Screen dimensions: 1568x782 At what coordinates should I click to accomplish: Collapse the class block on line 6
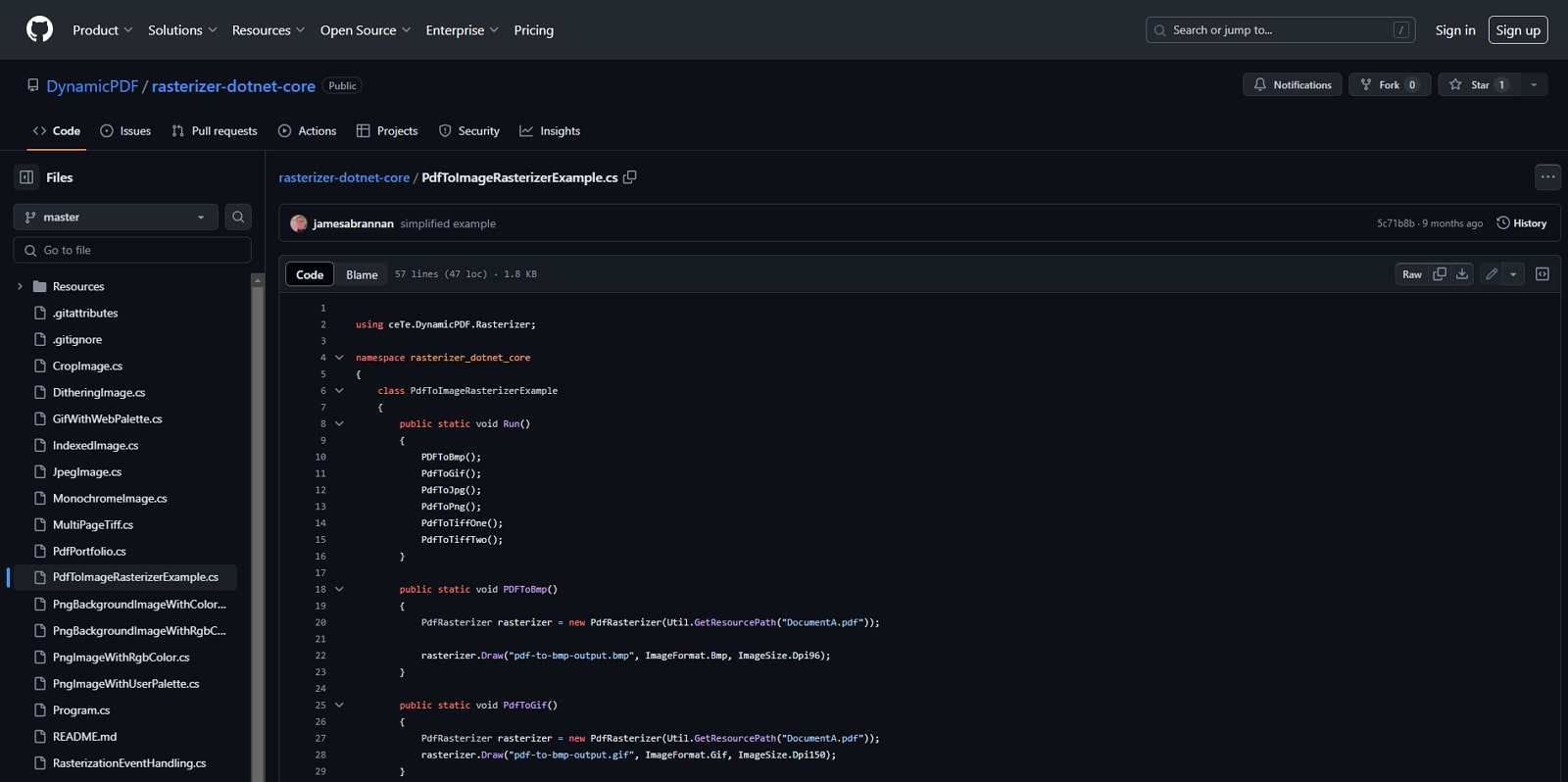339,391
